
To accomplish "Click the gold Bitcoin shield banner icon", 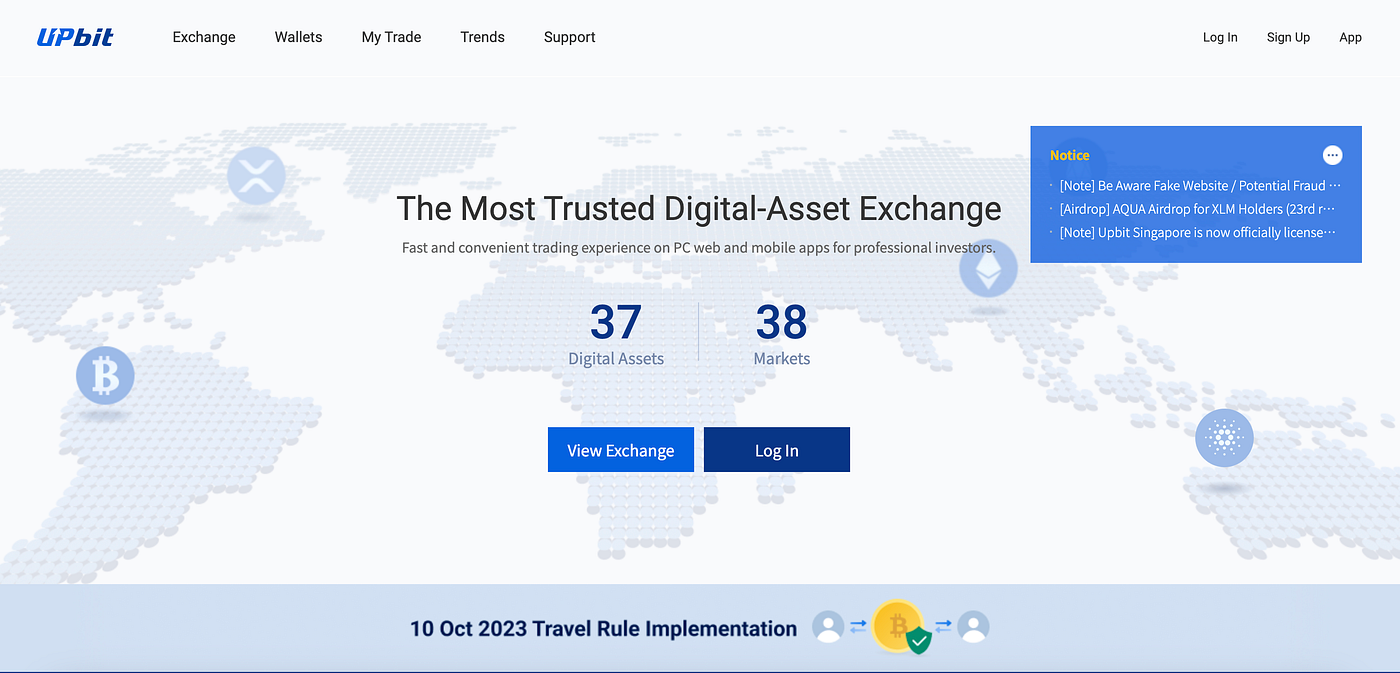I will tap(899, 628).
